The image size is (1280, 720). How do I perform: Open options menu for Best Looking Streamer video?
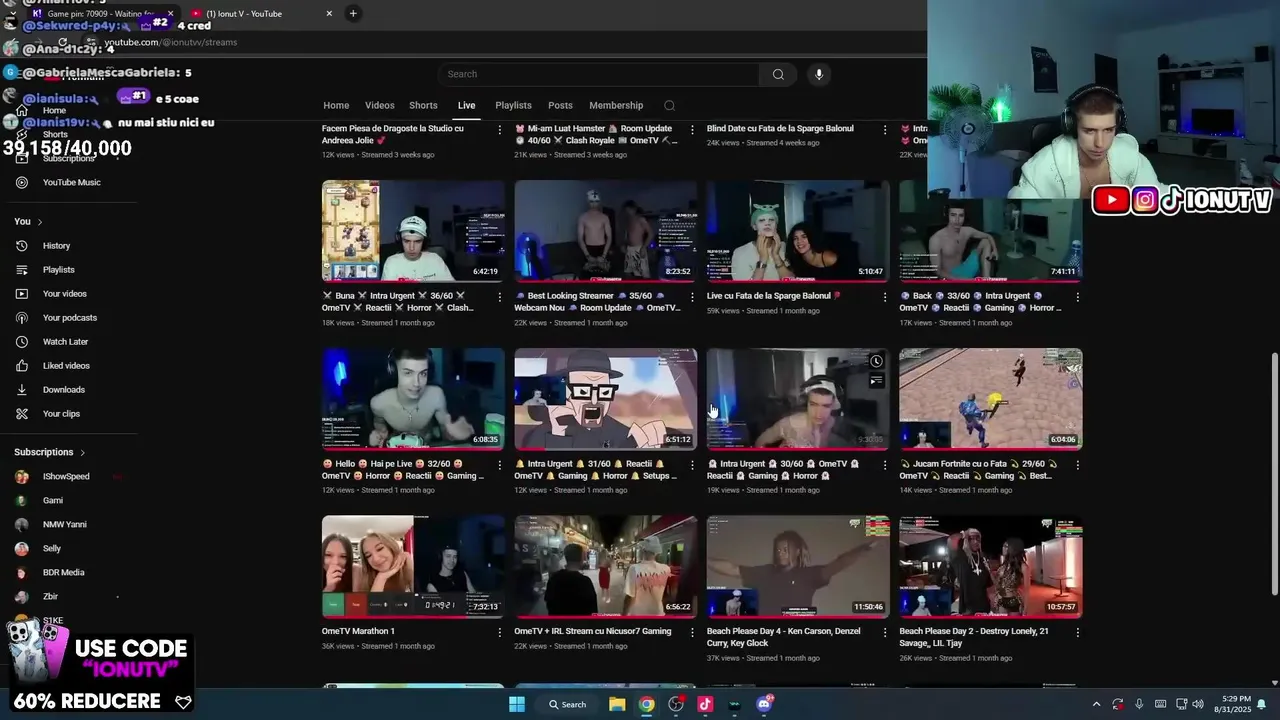[x=692, y=296]
